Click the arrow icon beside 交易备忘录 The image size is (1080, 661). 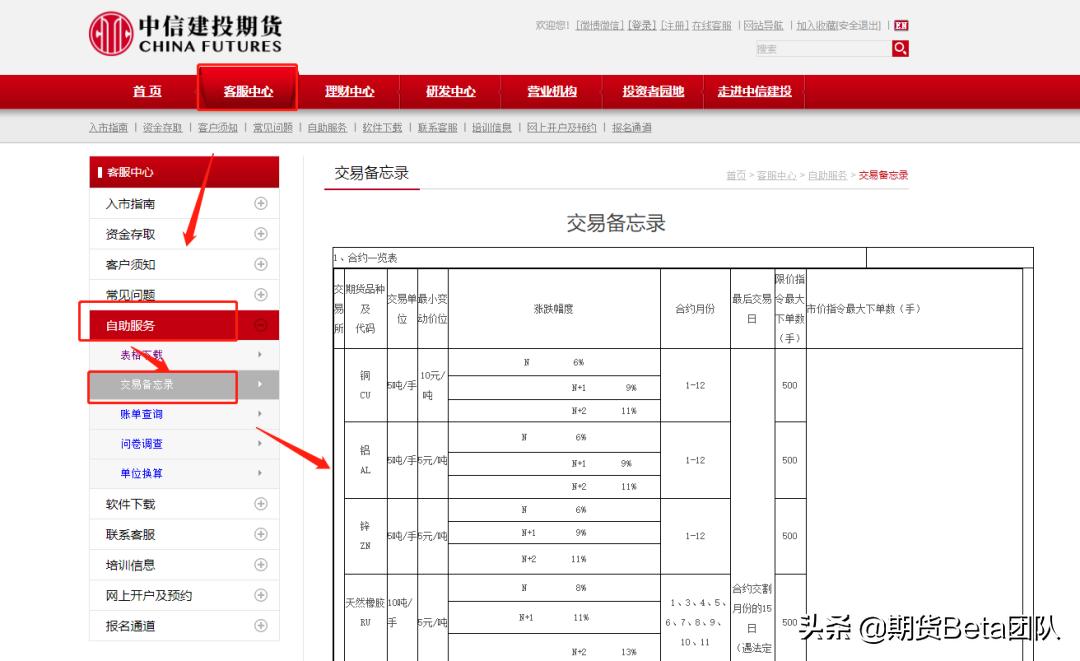click(259, 385)
